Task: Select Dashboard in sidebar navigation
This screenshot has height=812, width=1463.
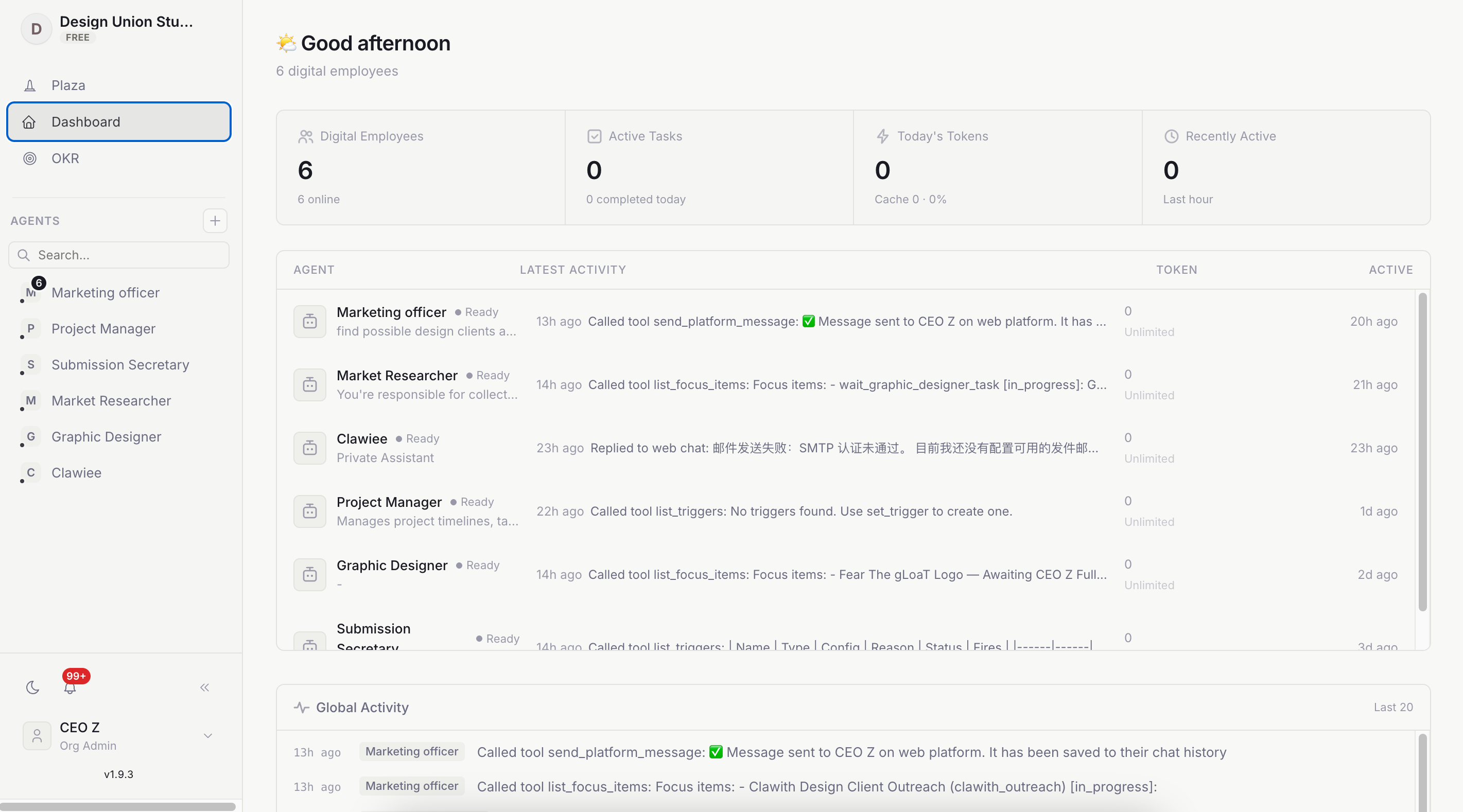Action: tap(119, 122)
